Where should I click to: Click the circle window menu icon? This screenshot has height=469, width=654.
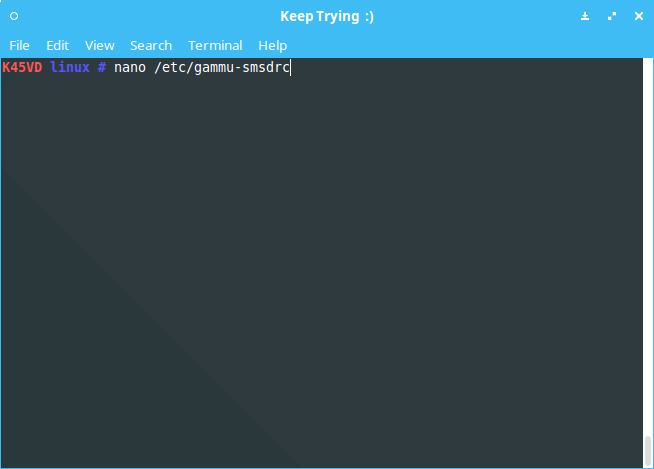tap(14, 16)
